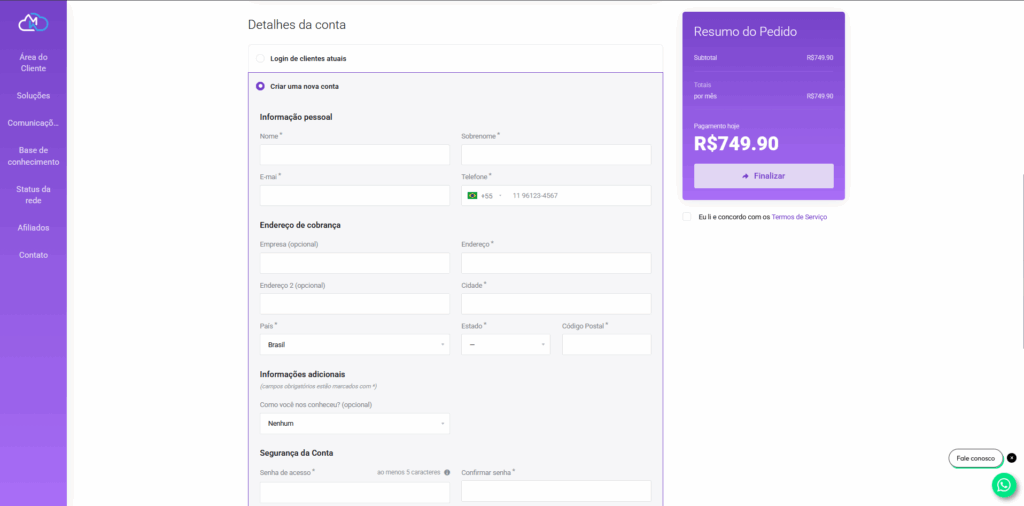Screen dimensions: 1024x506
Task: Click the password info hint icon
Action: point(447,472)
